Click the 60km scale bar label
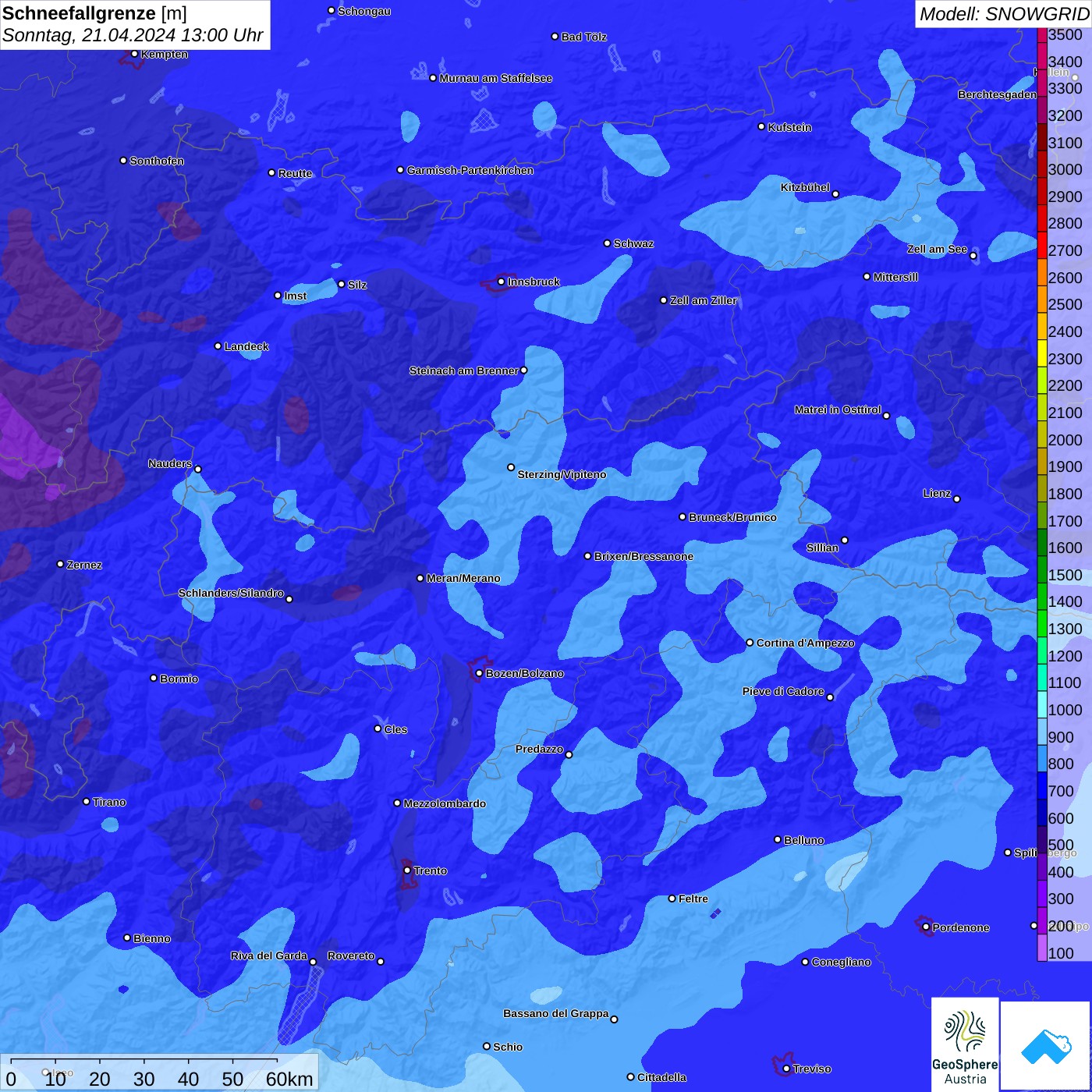This screenshot has height=1092, width=1092. tap(289, 1079)
